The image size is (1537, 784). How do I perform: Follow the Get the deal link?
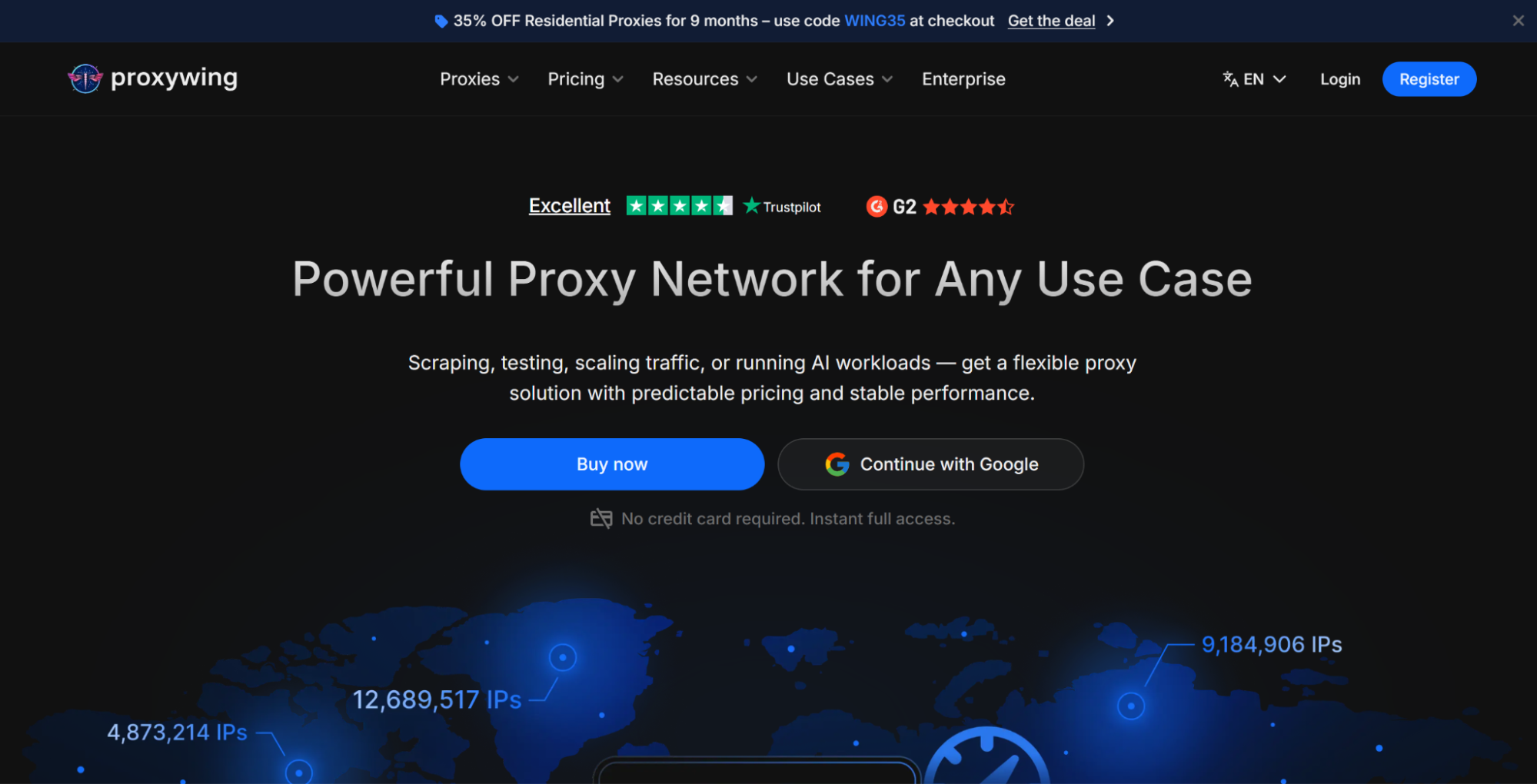[1051, 21]
